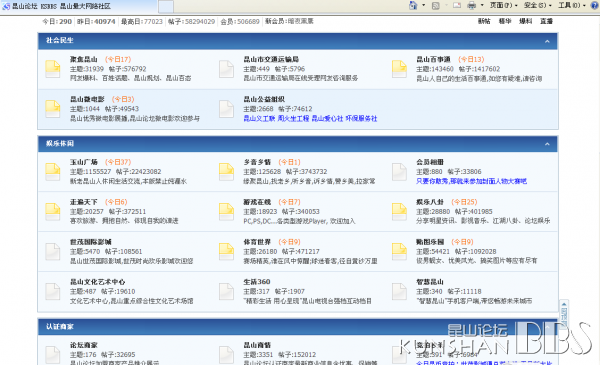Click the RSS feeds icon in toolbar
Screen dimensions: 600x365
(435, 5)
